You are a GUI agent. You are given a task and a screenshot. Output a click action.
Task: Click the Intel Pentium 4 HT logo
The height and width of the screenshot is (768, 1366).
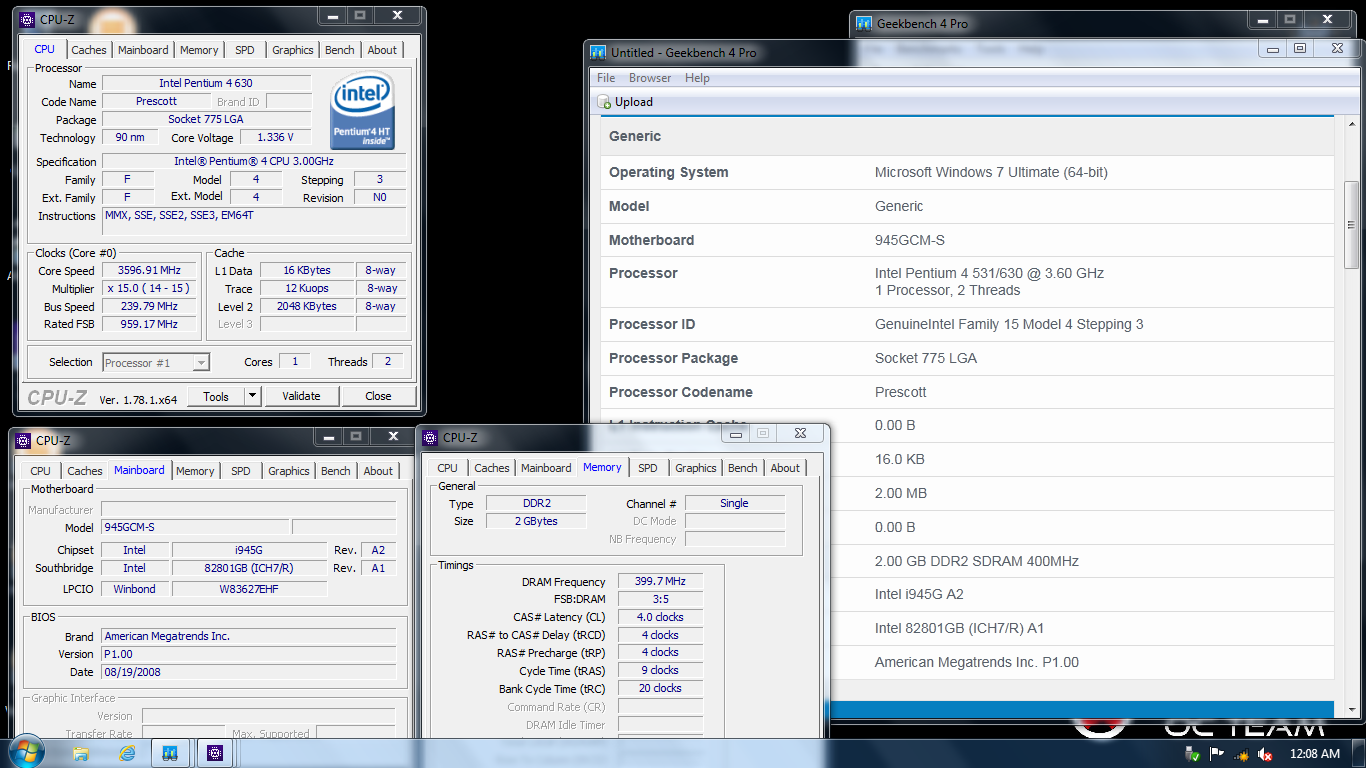coord(363,112)
